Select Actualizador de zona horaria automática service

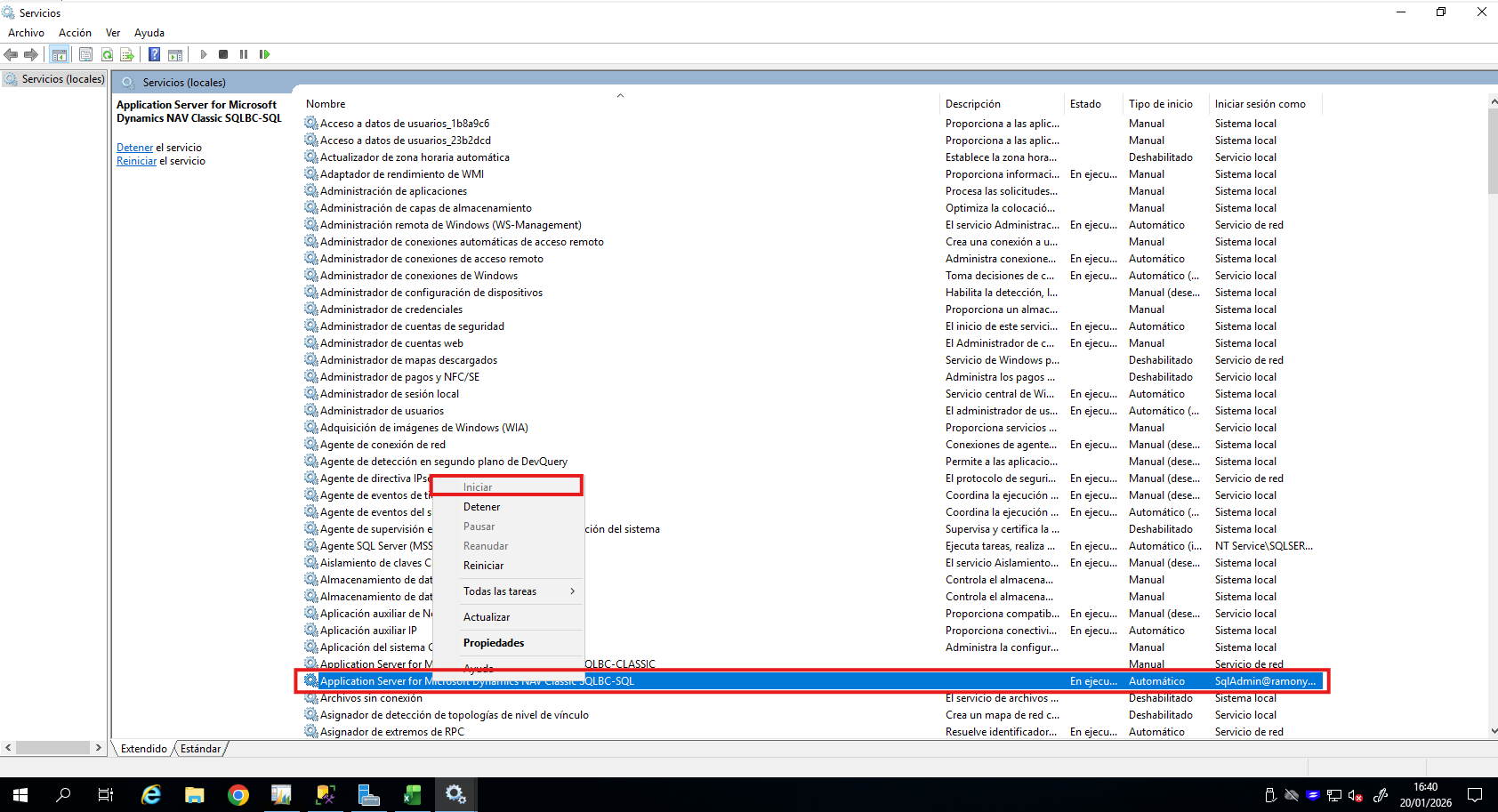(x=415, y=157)
